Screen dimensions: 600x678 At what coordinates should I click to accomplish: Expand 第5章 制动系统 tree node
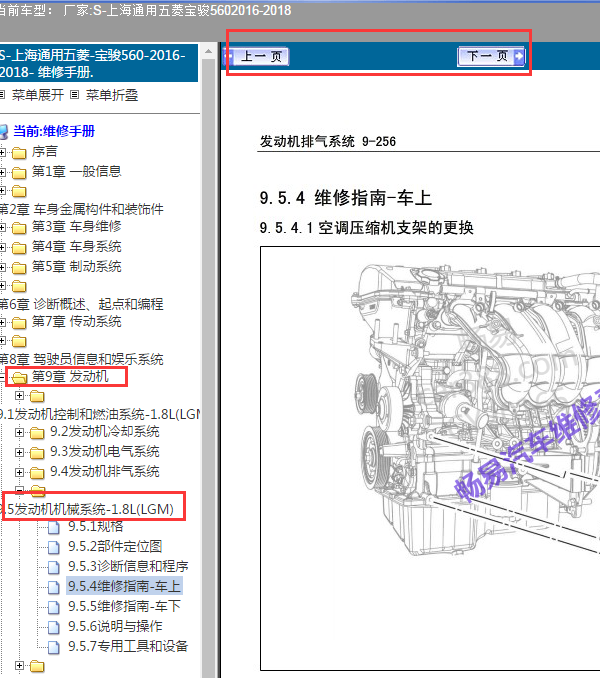tap(3, 267)
